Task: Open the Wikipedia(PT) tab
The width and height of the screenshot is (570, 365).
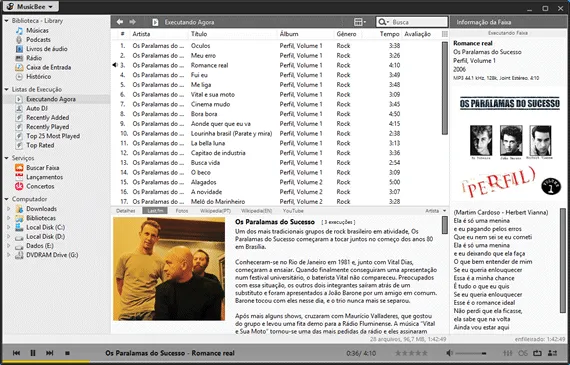Action: (215, 211)
